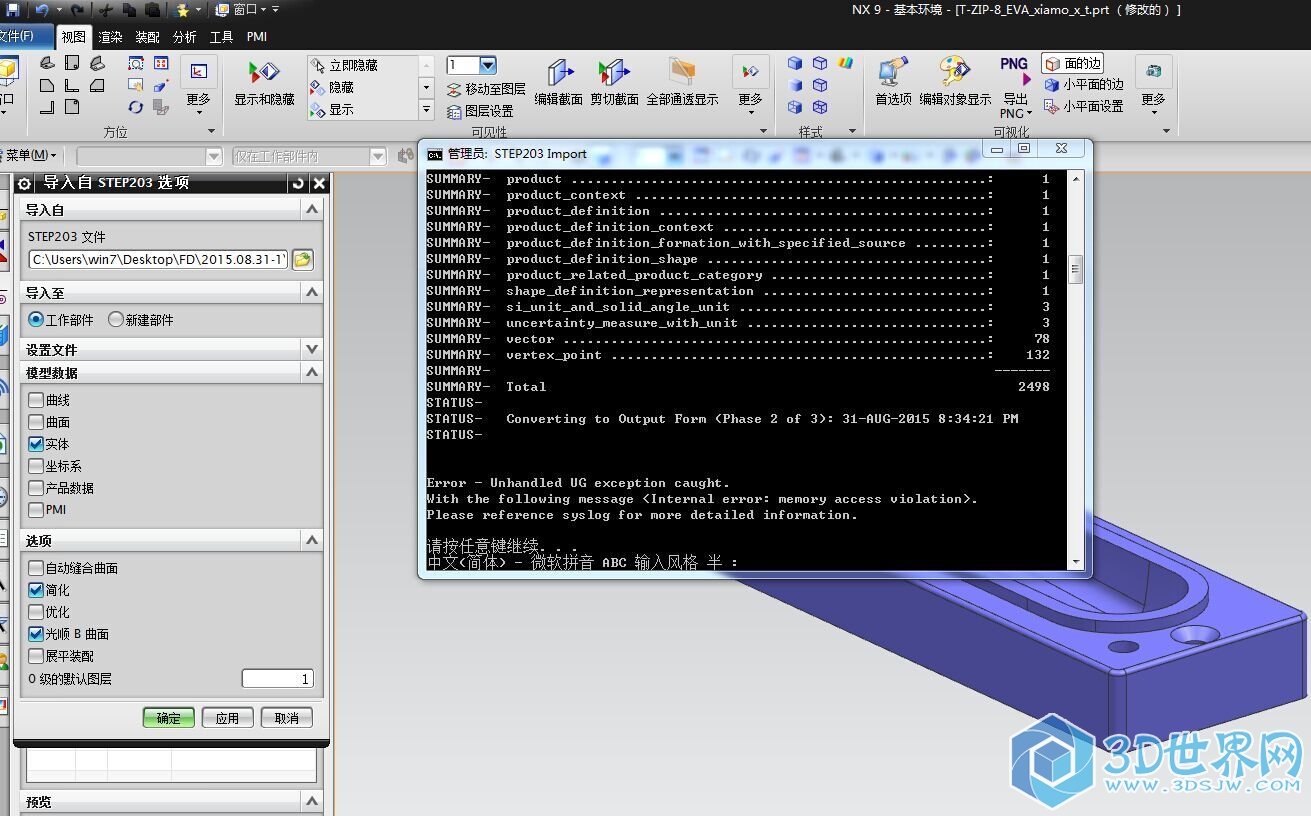
Task: Collapse the 导入至 section
Action: [x=312, y=292]
